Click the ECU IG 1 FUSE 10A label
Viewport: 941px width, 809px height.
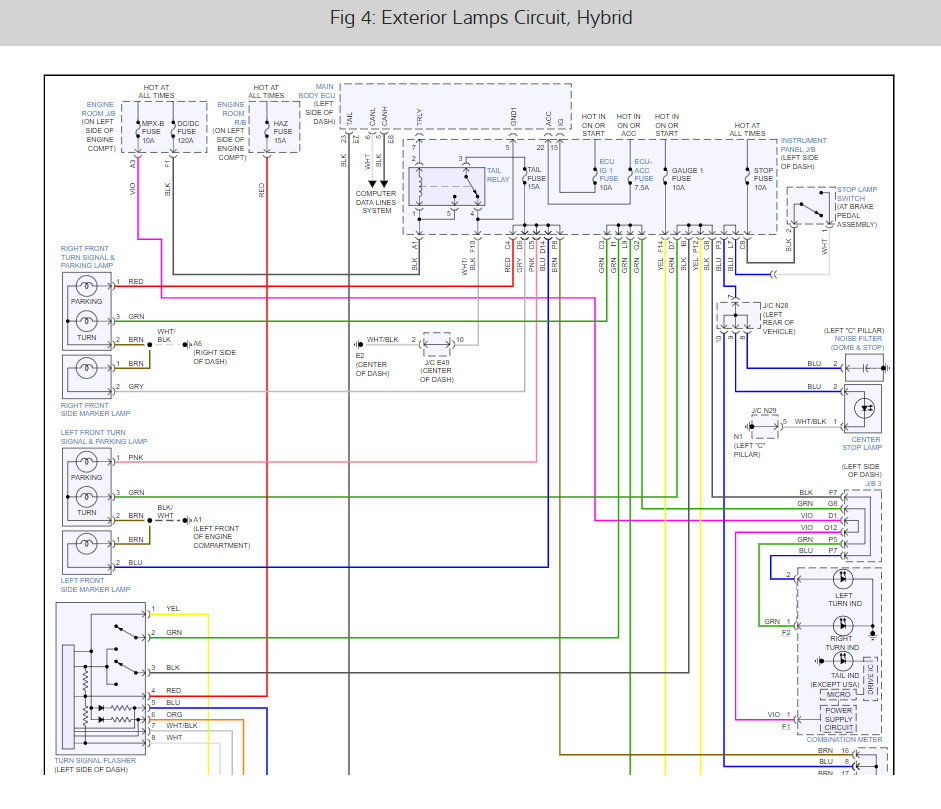[608, 175]
